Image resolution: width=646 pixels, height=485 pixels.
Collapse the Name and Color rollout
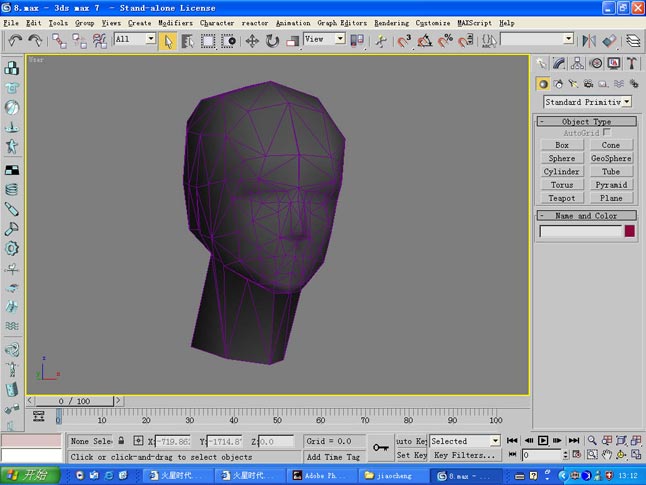click(586, 216)
